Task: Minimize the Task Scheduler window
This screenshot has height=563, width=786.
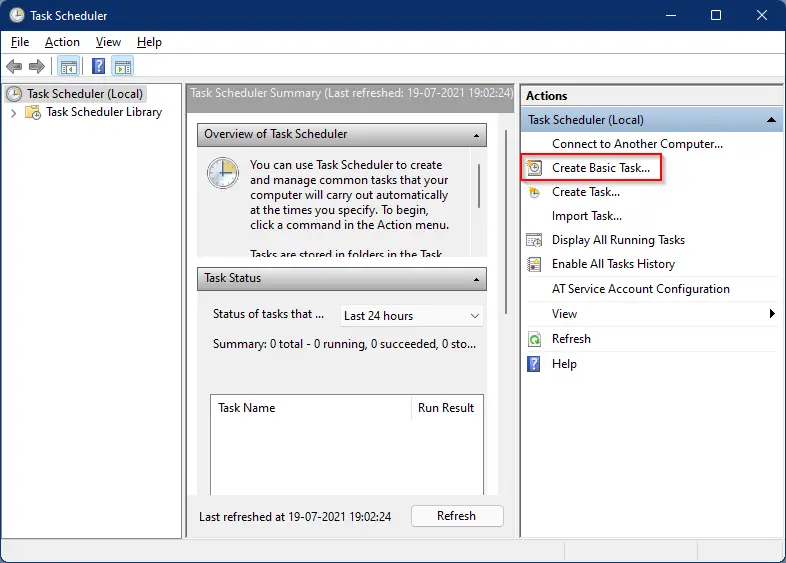Action: 671,16
